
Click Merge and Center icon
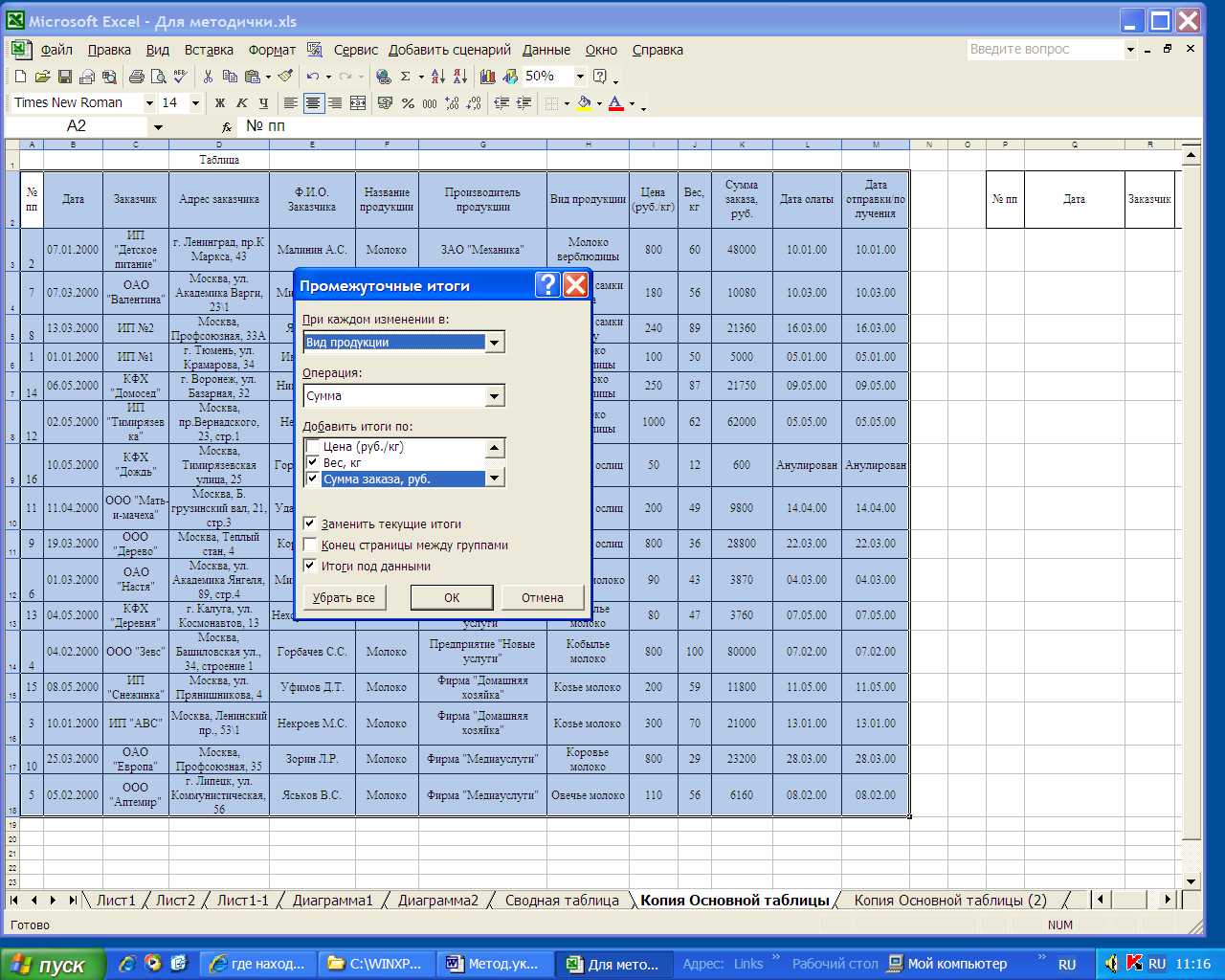pyautogui.click(x=358, y=103)
